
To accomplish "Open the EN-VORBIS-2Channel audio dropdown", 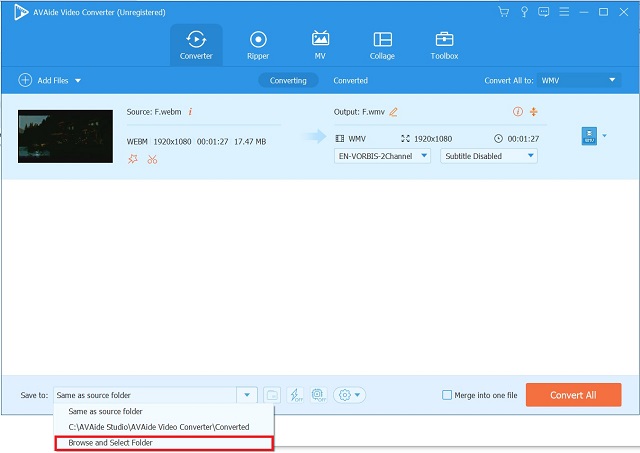I will (382, 156).
